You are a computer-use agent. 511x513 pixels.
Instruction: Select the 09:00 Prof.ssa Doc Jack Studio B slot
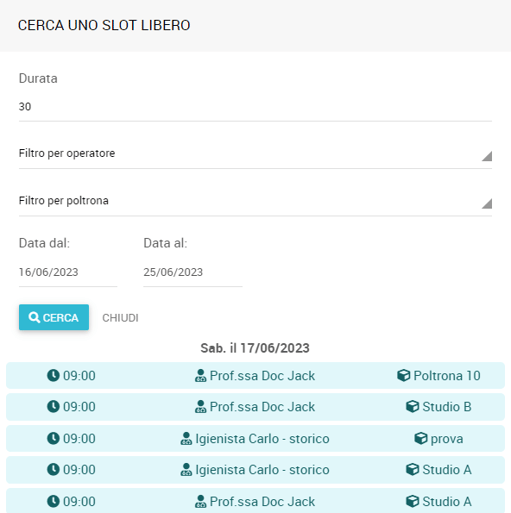[255, 407]
